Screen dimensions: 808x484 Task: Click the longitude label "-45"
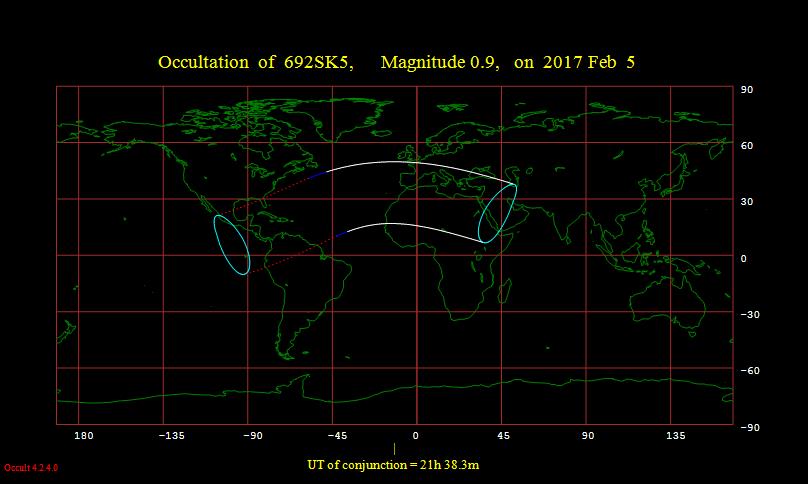(x=337, y=436)
